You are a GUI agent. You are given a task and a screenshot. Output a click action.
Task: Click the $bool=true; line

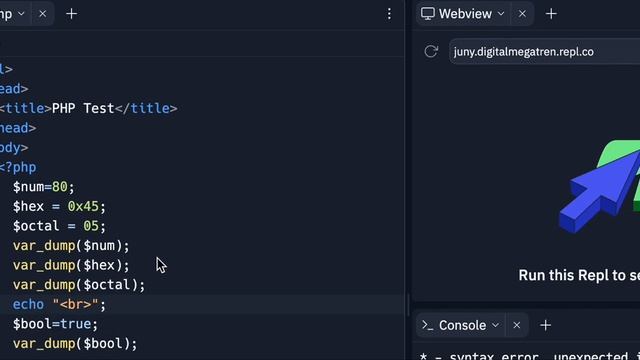(56, 324)
